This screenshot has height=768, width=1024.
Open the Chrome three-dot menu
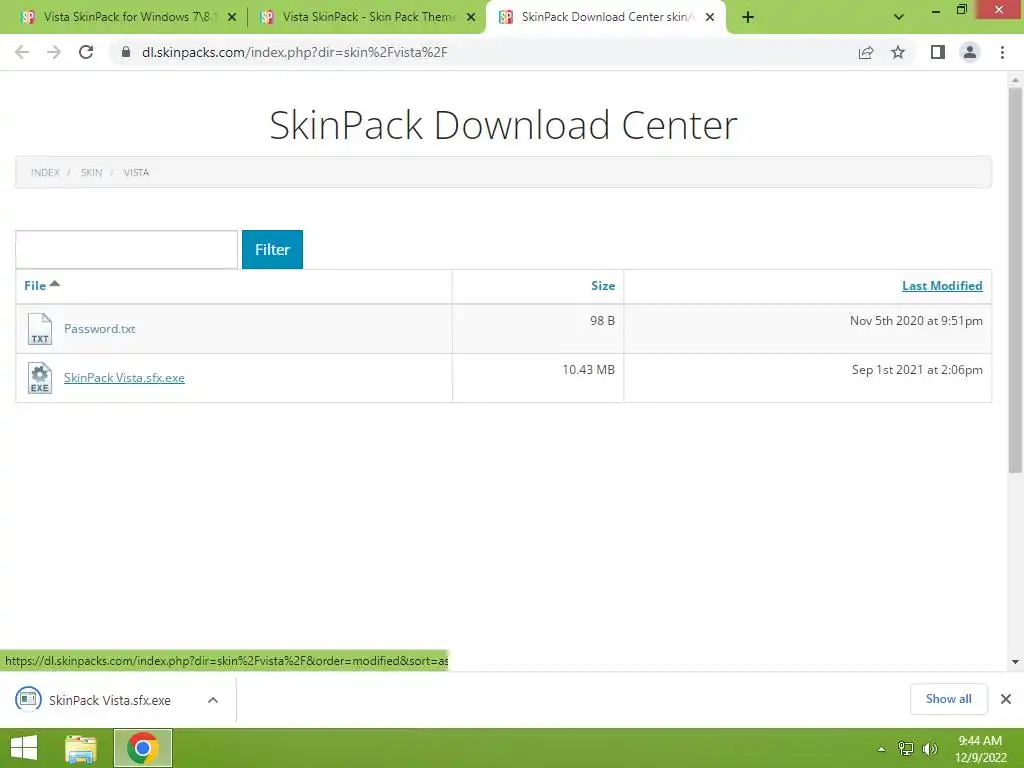tap(1002, 52)
